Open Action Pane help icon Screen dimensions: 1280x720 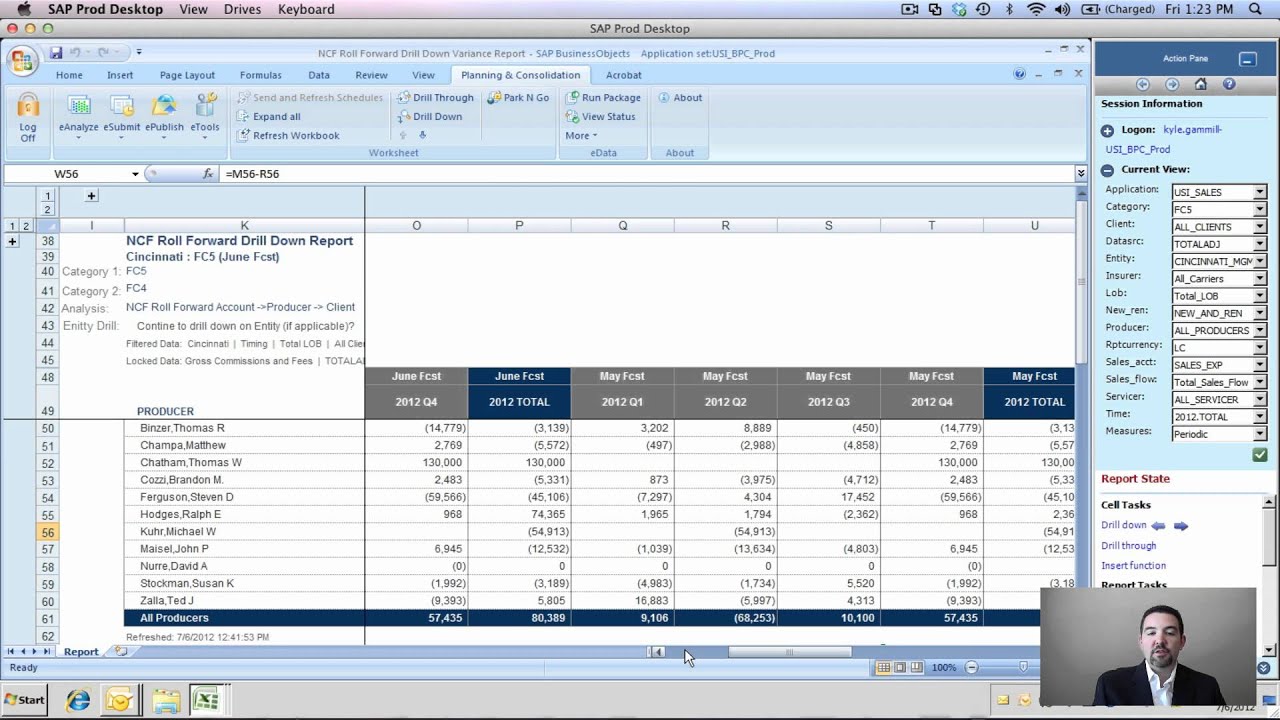coord(1229,84)
